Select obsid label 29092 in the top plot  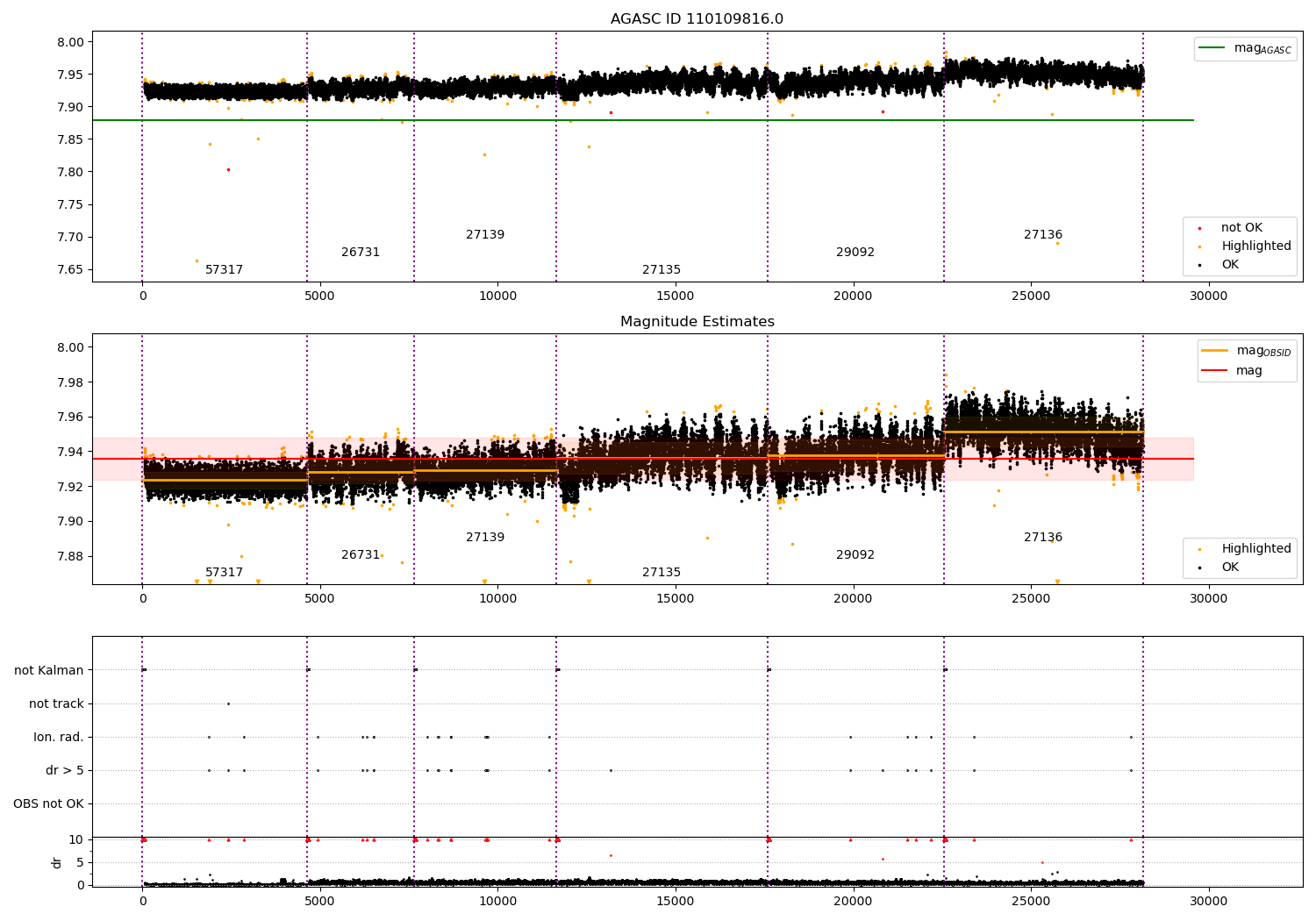click(855, 253)
